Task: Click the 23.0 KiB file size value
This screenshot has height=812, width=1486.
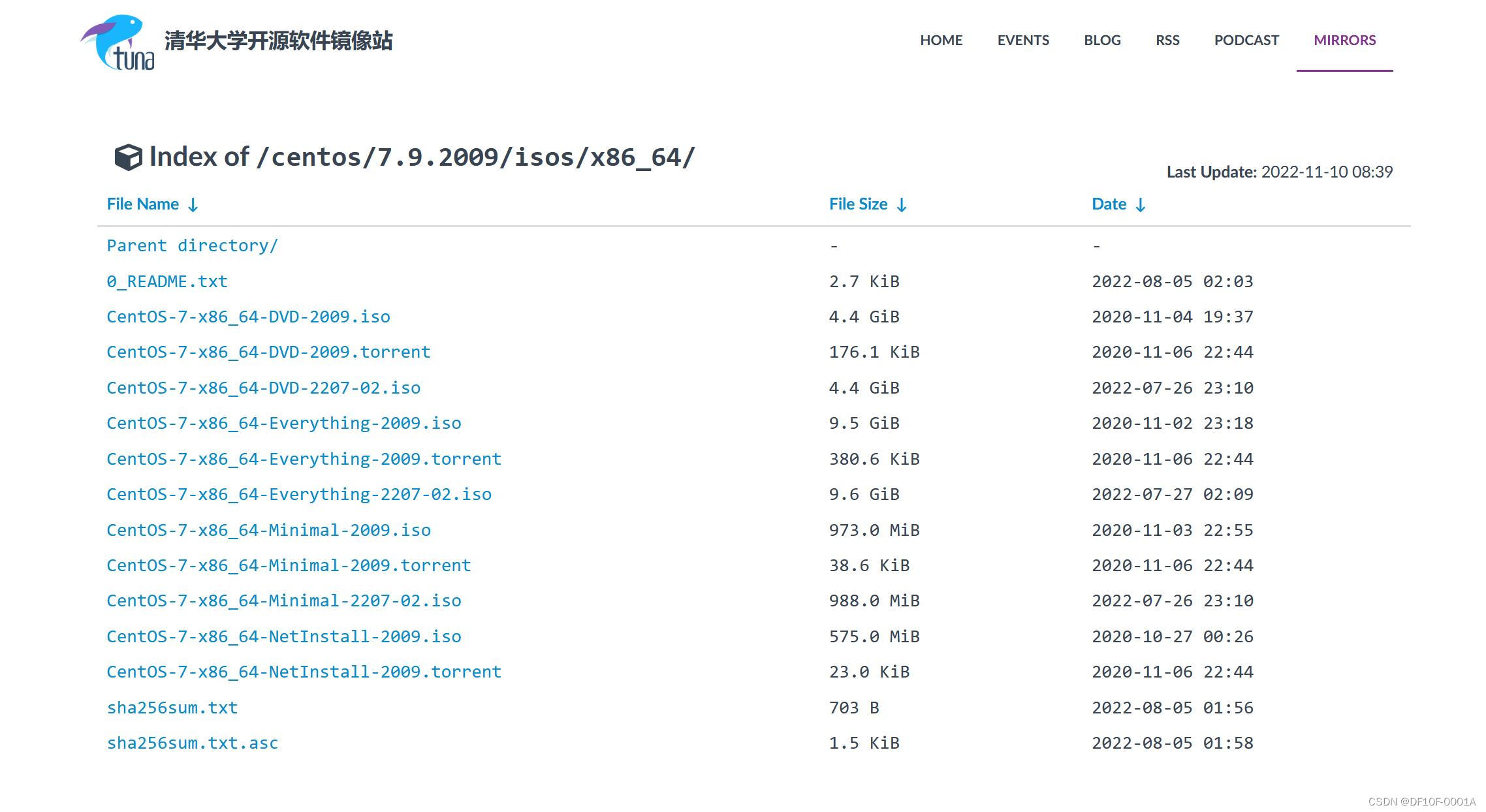Action: [870, 672]
